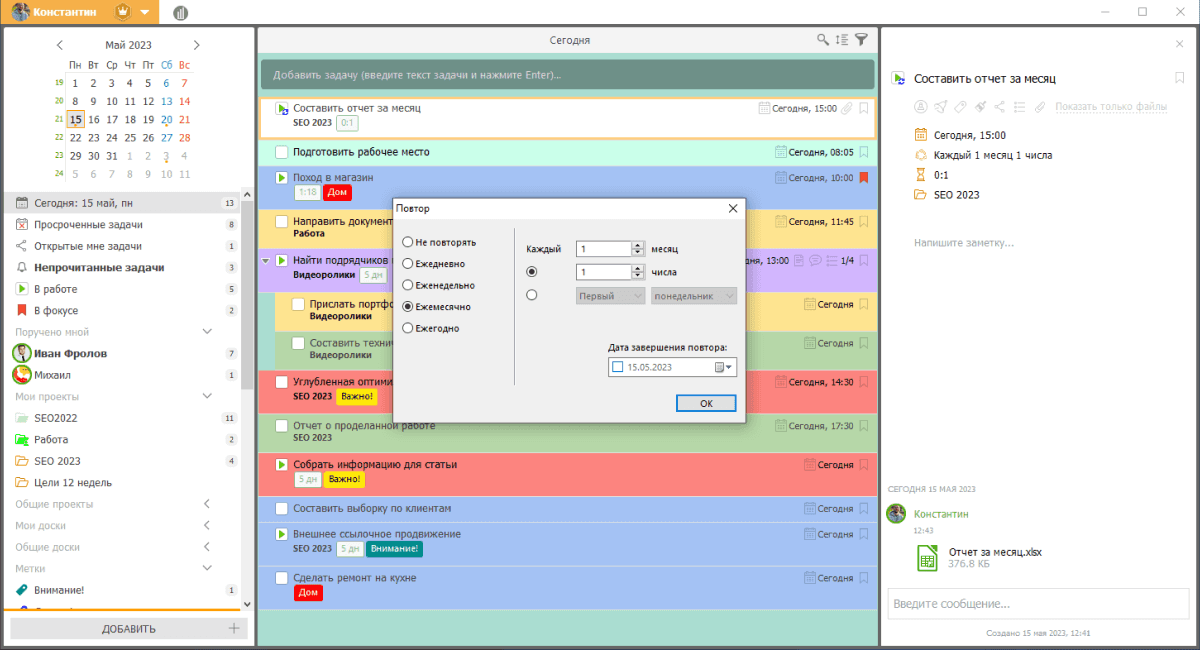Select the 'Ежедневно' repeat option
Screen dimensions: 1200x650
[x=407, y=263]
